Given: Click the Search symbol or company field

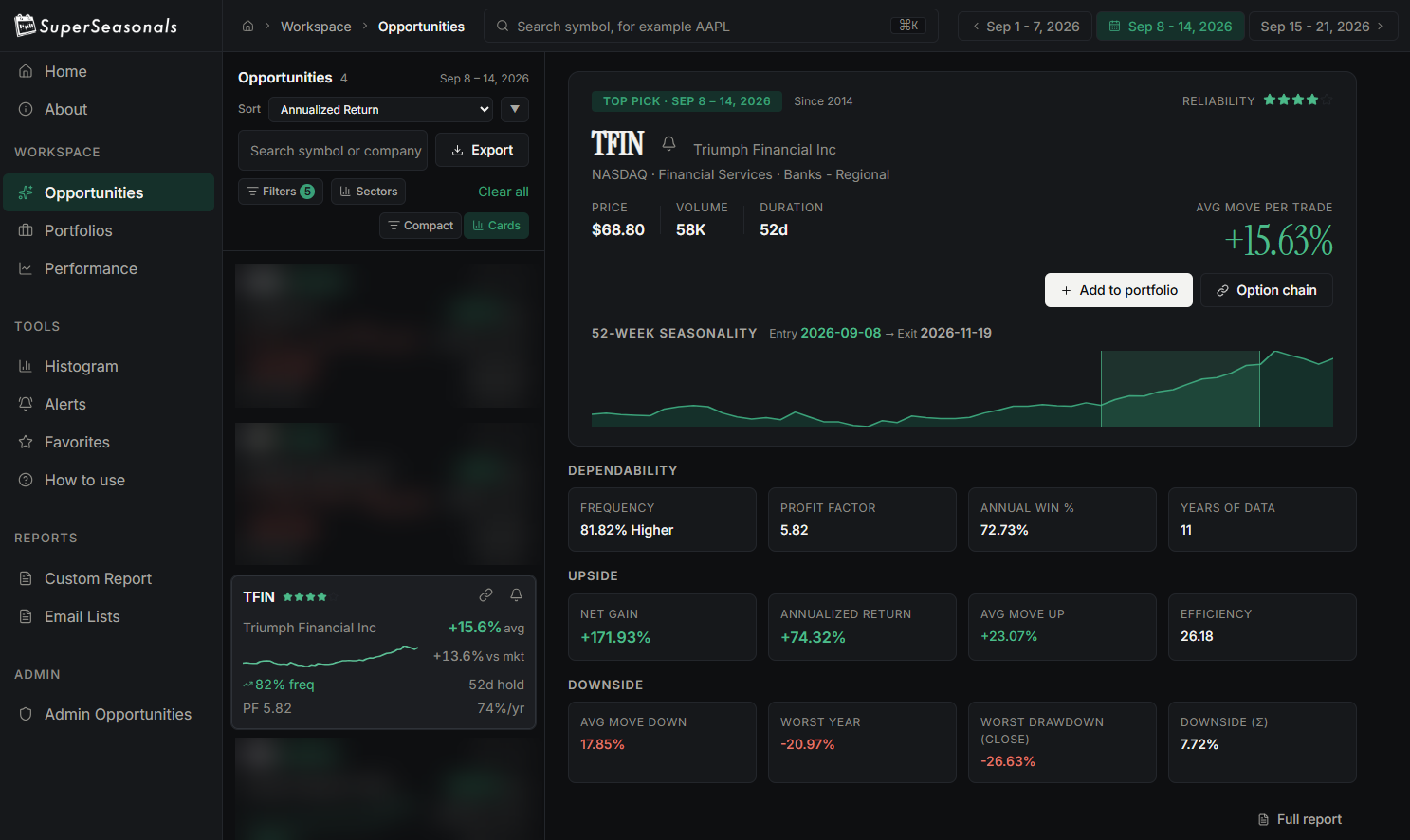Looking at the screenshot, I should 333,150.
